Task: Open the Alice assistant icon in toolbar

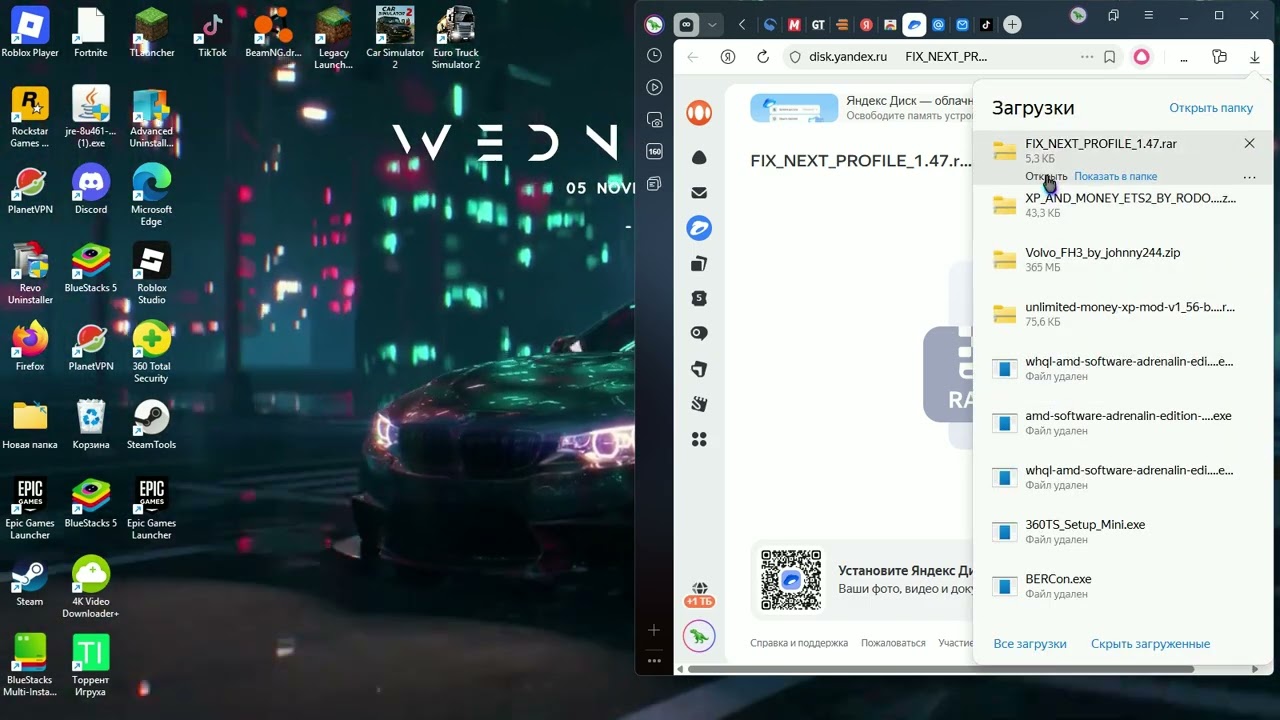Action: 1141,57
